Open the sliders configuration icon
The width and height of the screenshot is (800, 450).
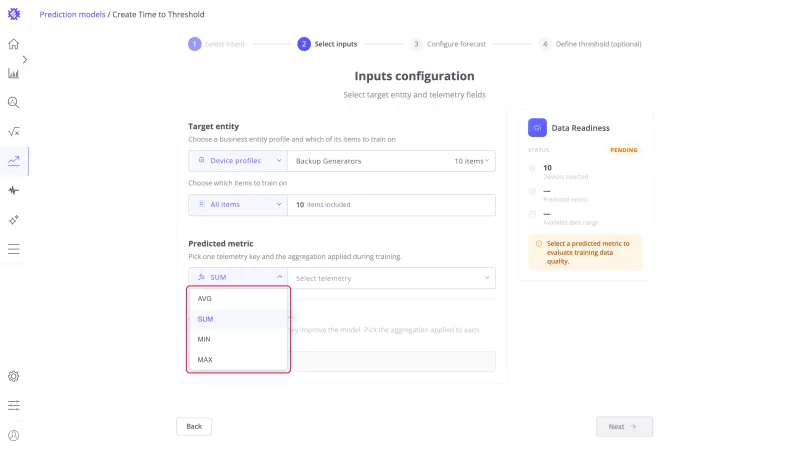click(14, 406)
